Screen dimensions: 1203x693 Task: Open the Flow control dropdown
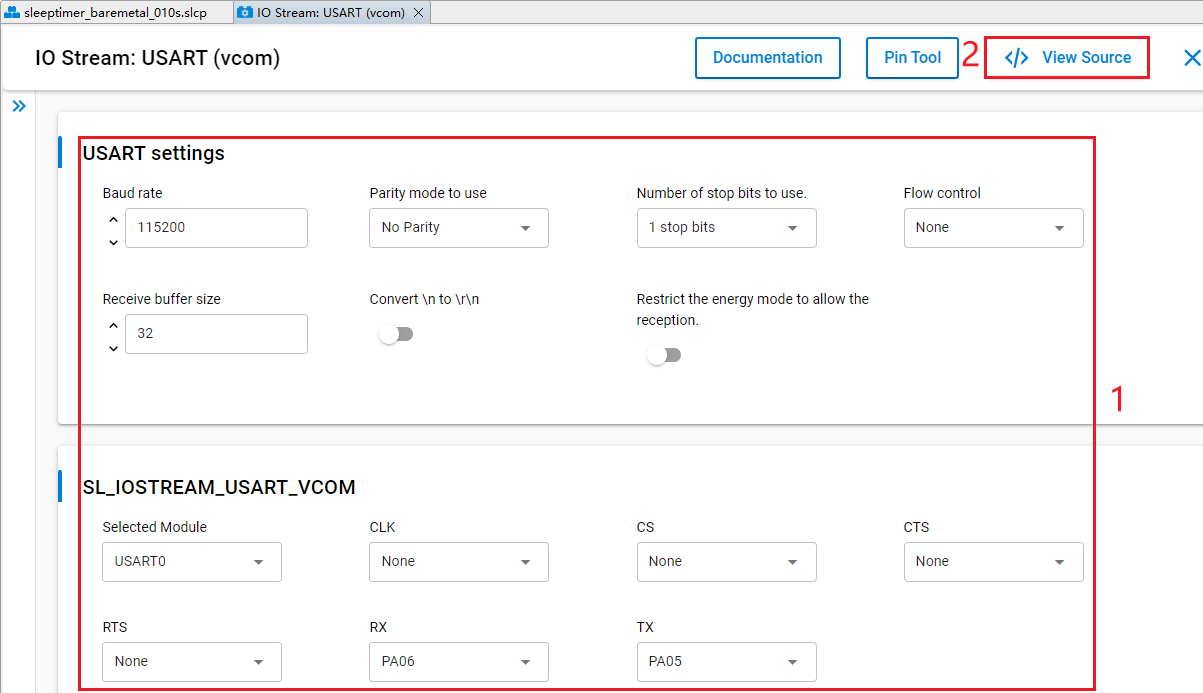point(993,227)
